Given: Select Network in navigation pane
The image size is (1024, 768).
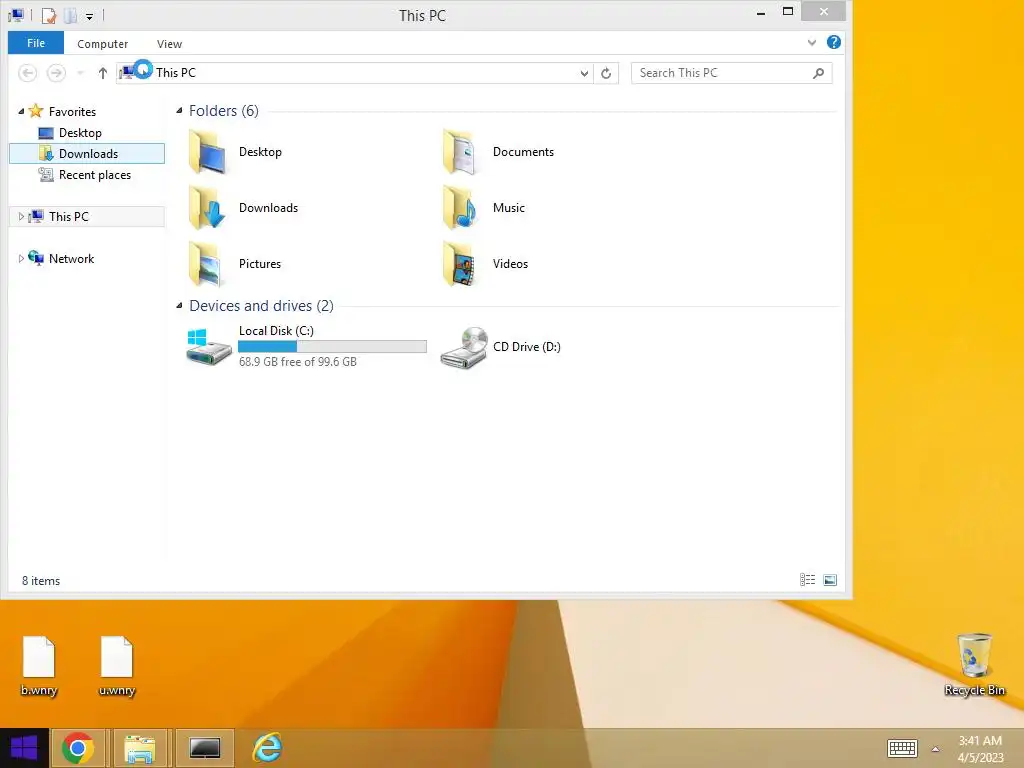Looking at the screenshot, I should (71, 259).
